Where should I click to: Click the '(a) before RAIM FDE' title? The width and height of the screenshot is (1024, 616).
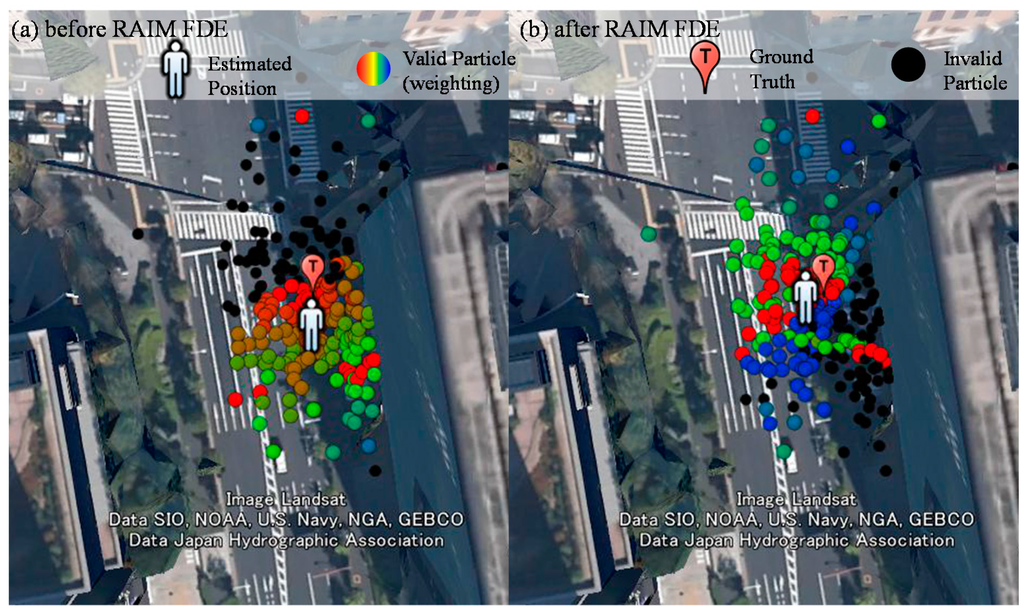120,29
